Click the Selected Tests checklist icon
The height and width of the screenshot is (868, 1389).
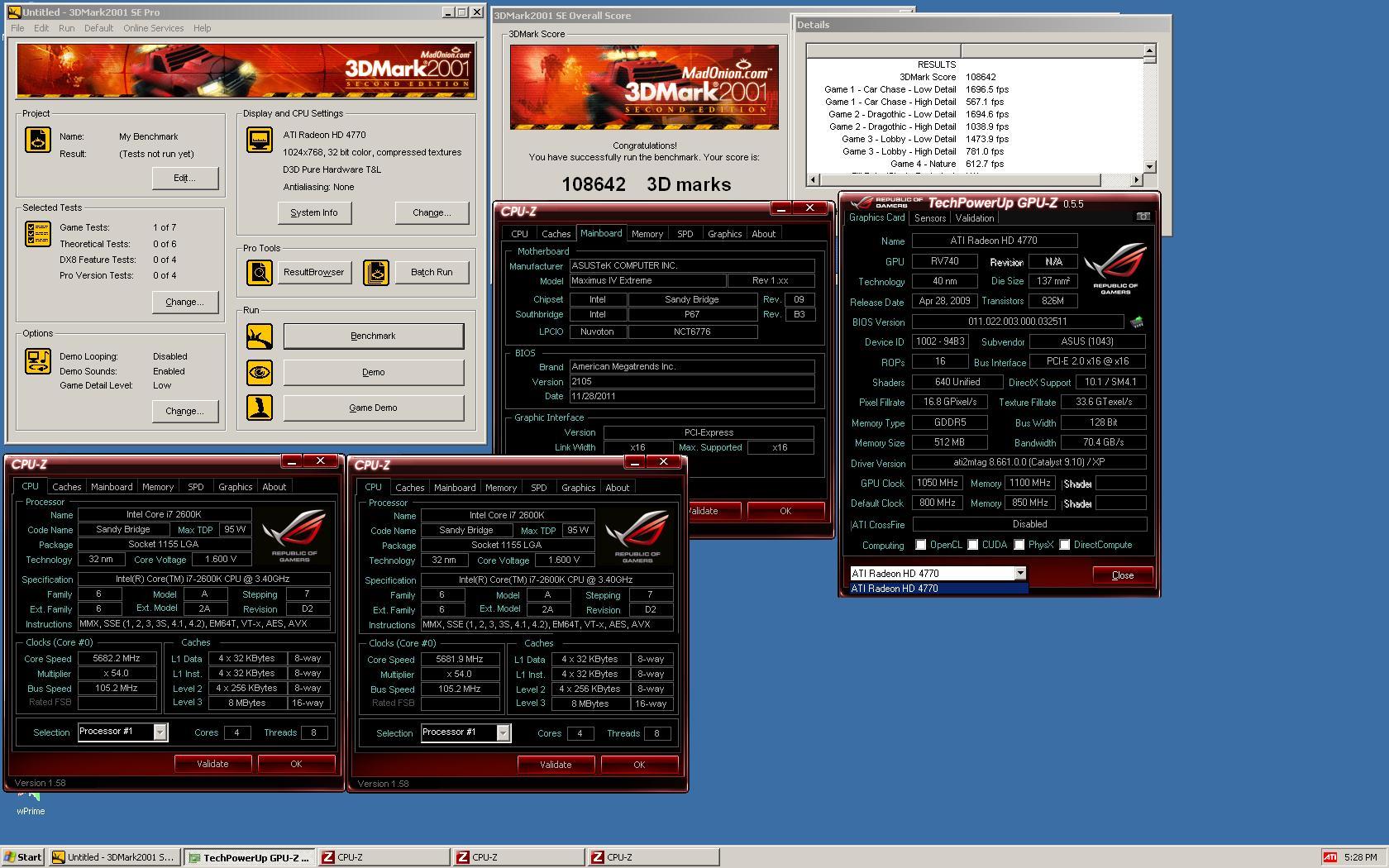[38, 234]
